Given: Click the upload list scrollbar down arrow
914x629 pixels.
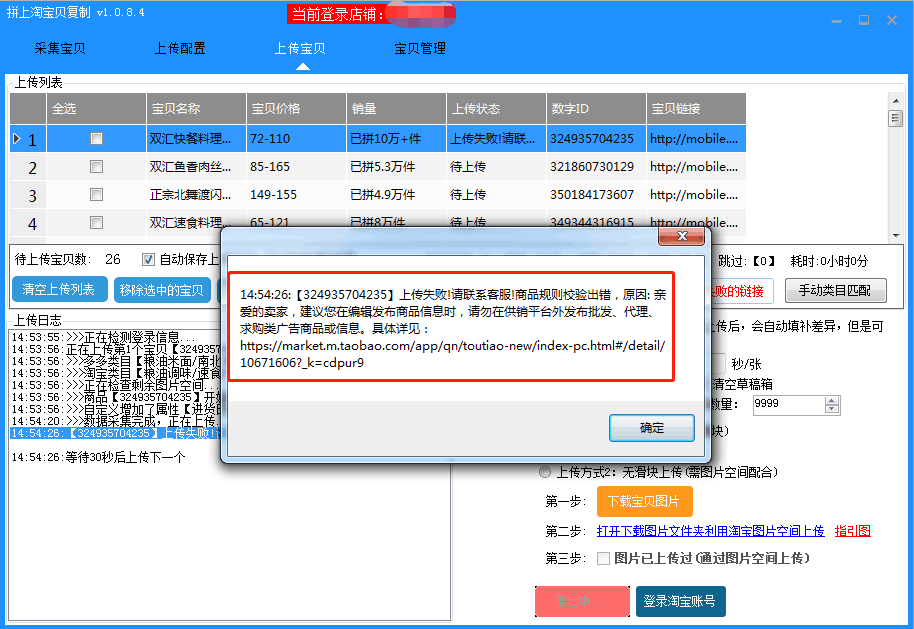Looking at the screenshot, I should point(895,236).
